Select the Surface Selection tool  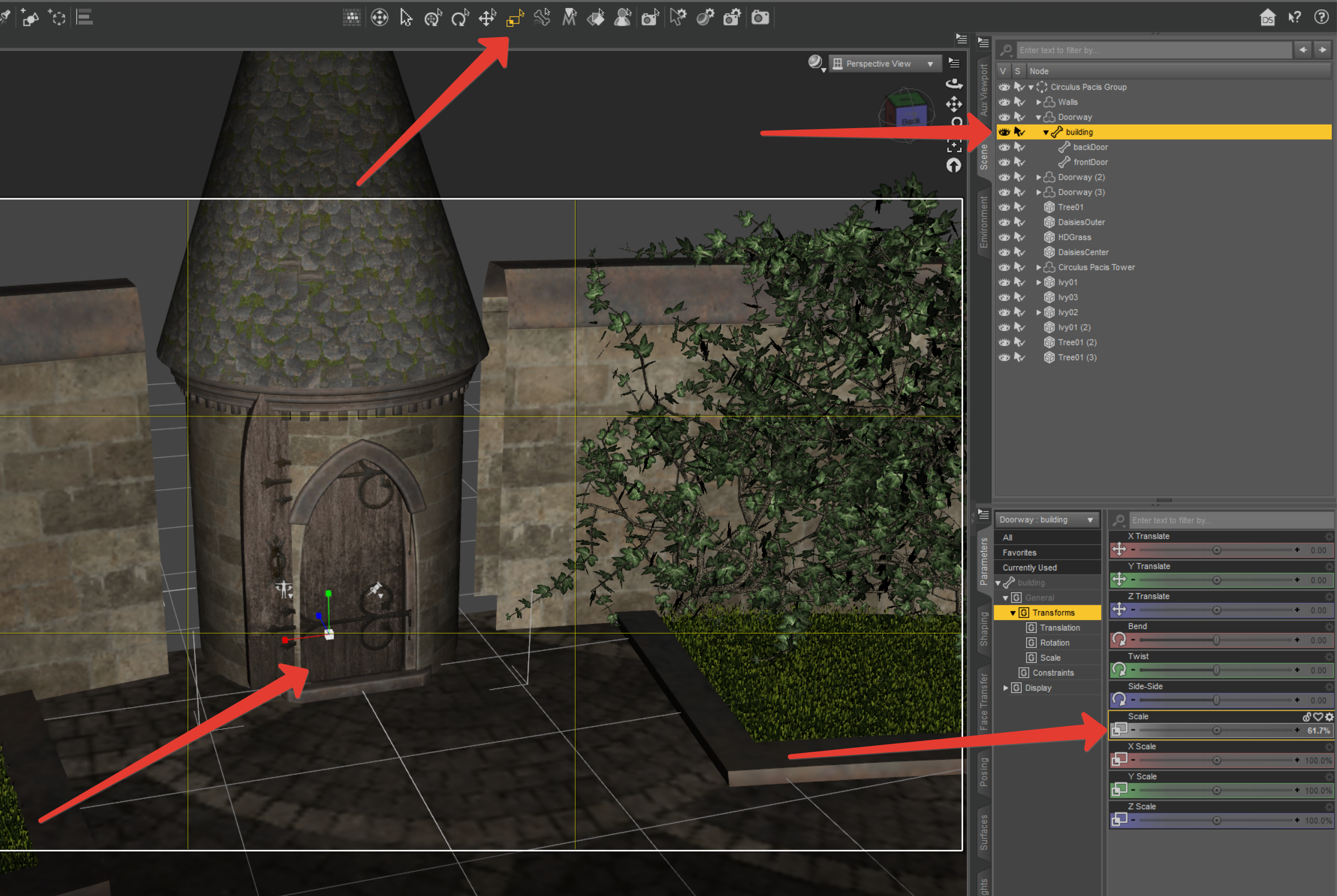pyautogui.click(x=596, y=18)
